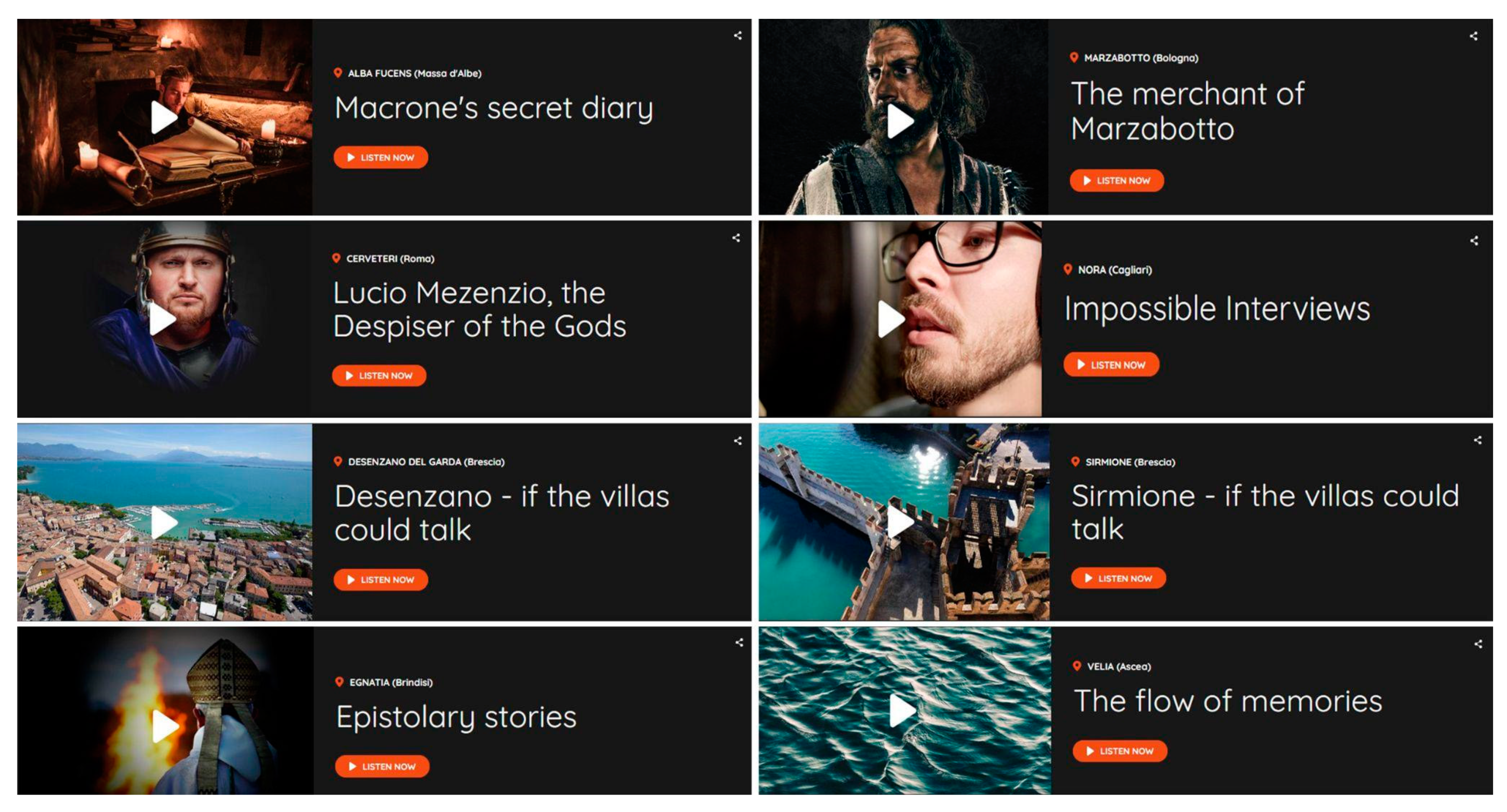Select the VELIA (Ascea) location pin
The width and height of the screenshot is (1507, 812).
pos(1076,666)
